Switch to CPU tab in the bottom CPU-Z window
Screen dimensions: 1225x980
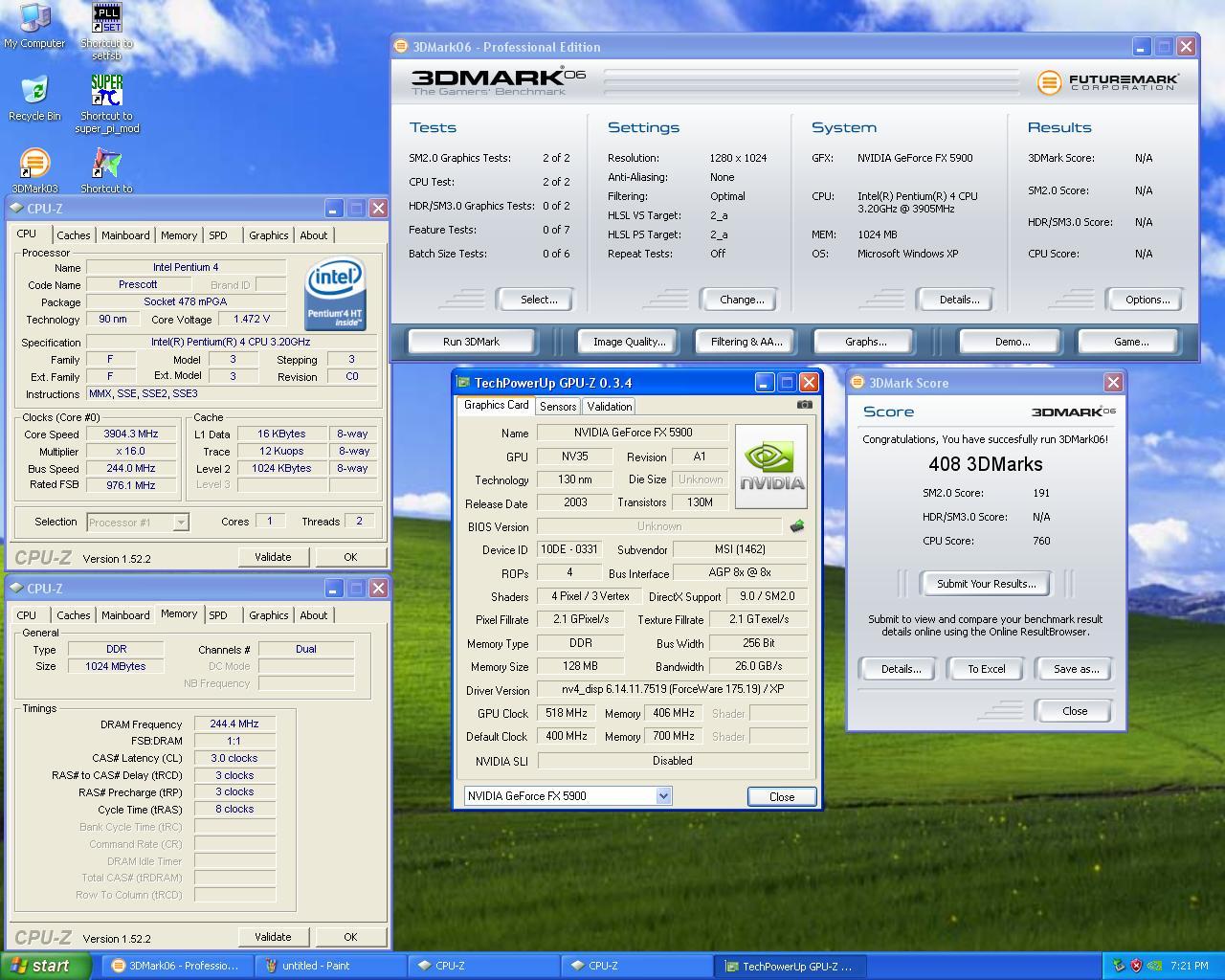point(27,615)
